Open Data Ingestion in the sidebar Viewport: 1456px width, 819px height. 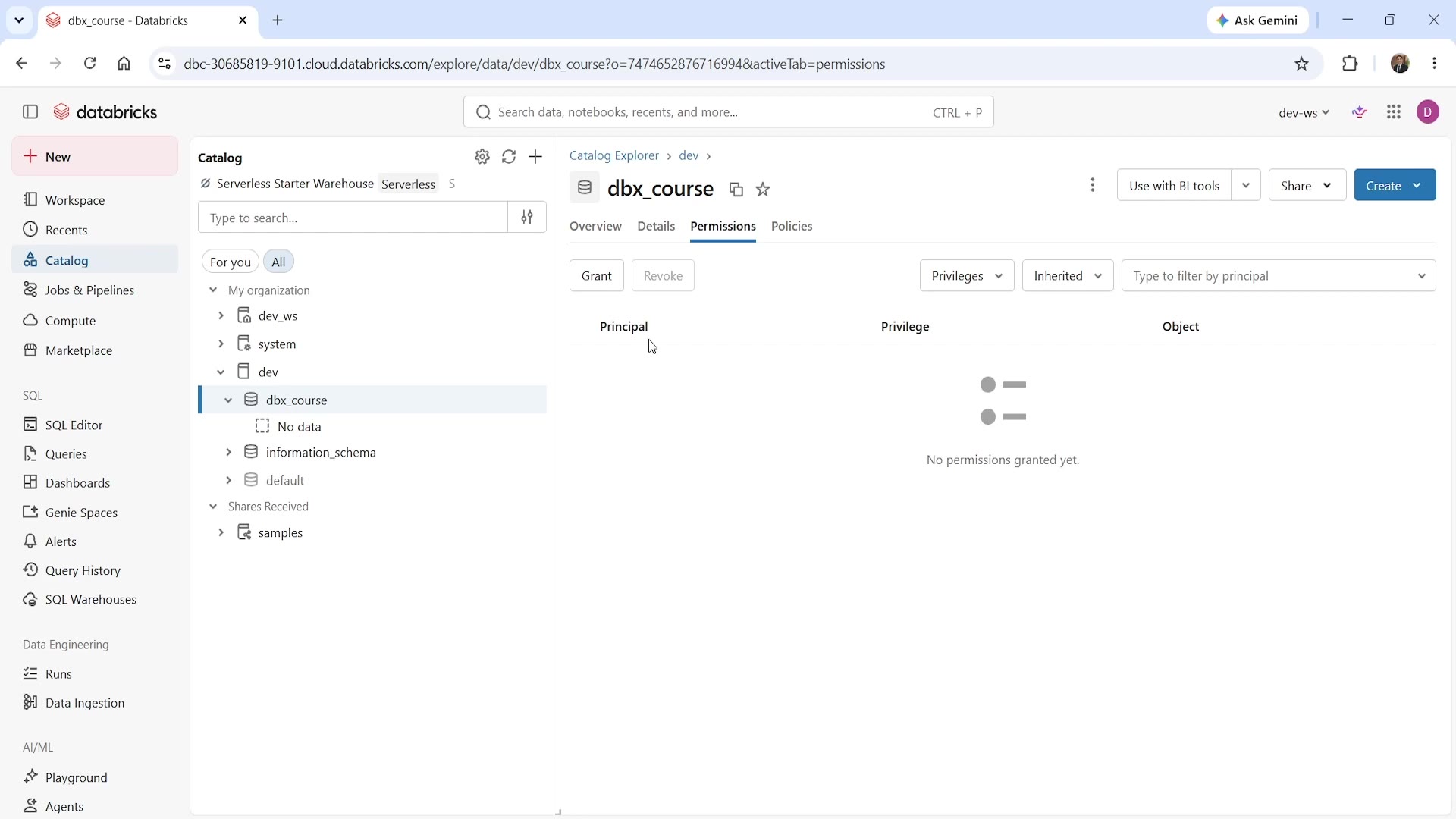(x=95, y=703)
